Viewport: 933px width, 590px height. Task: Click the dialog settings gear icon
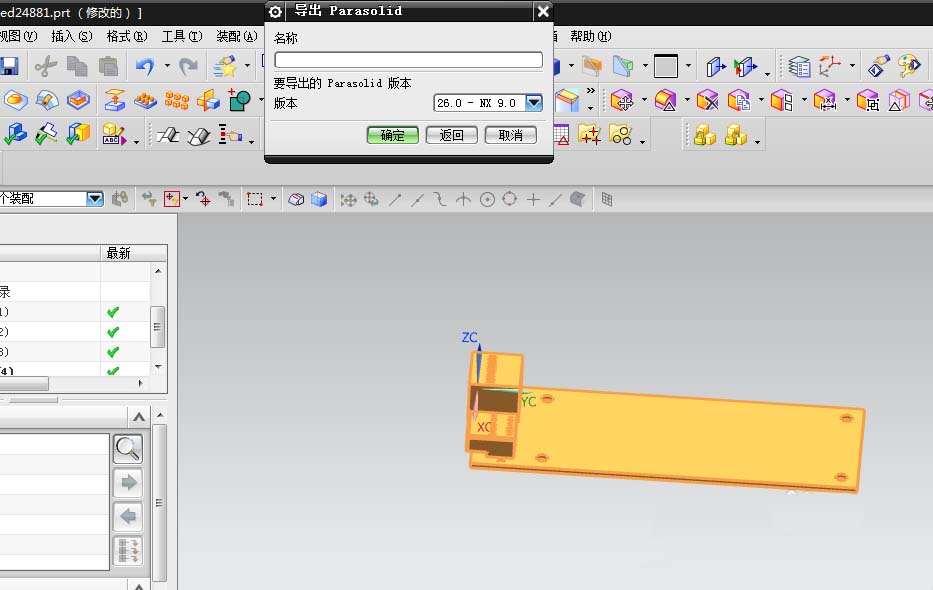click(275, 11)
